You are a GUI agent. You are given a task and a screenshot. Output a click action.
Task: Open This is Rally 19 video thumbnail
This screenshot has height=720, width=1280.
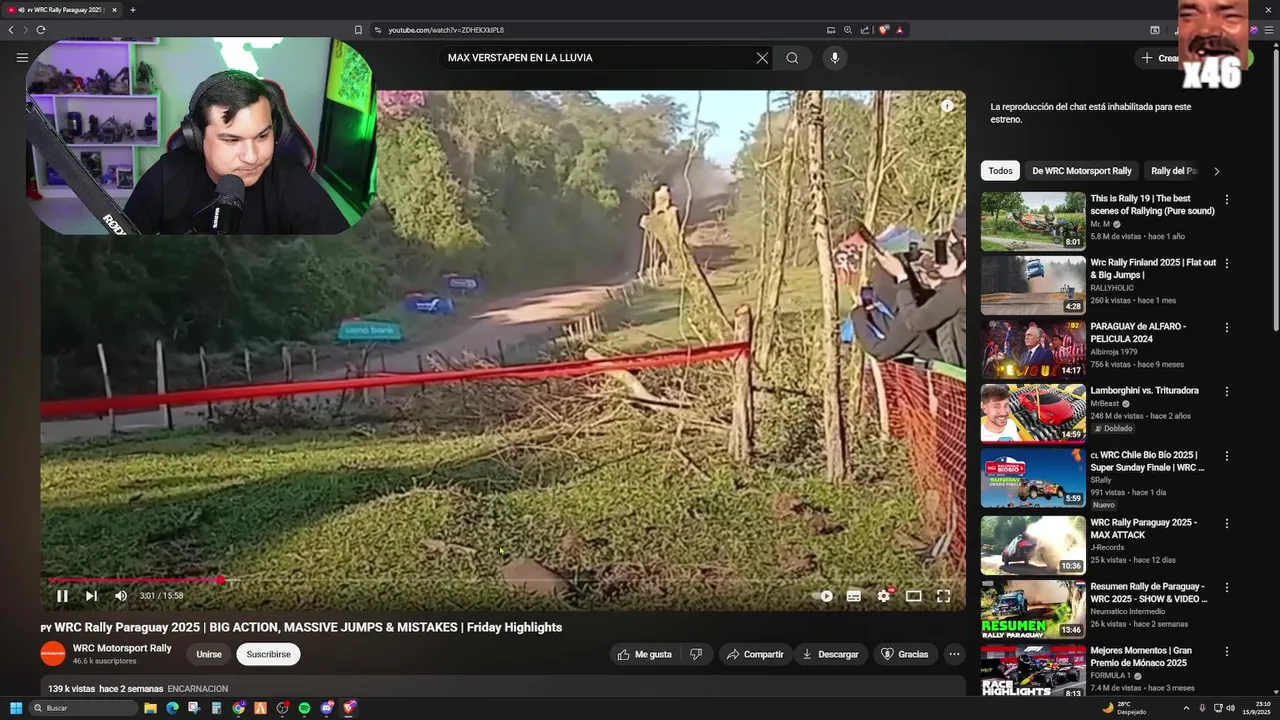[1033, 221]
